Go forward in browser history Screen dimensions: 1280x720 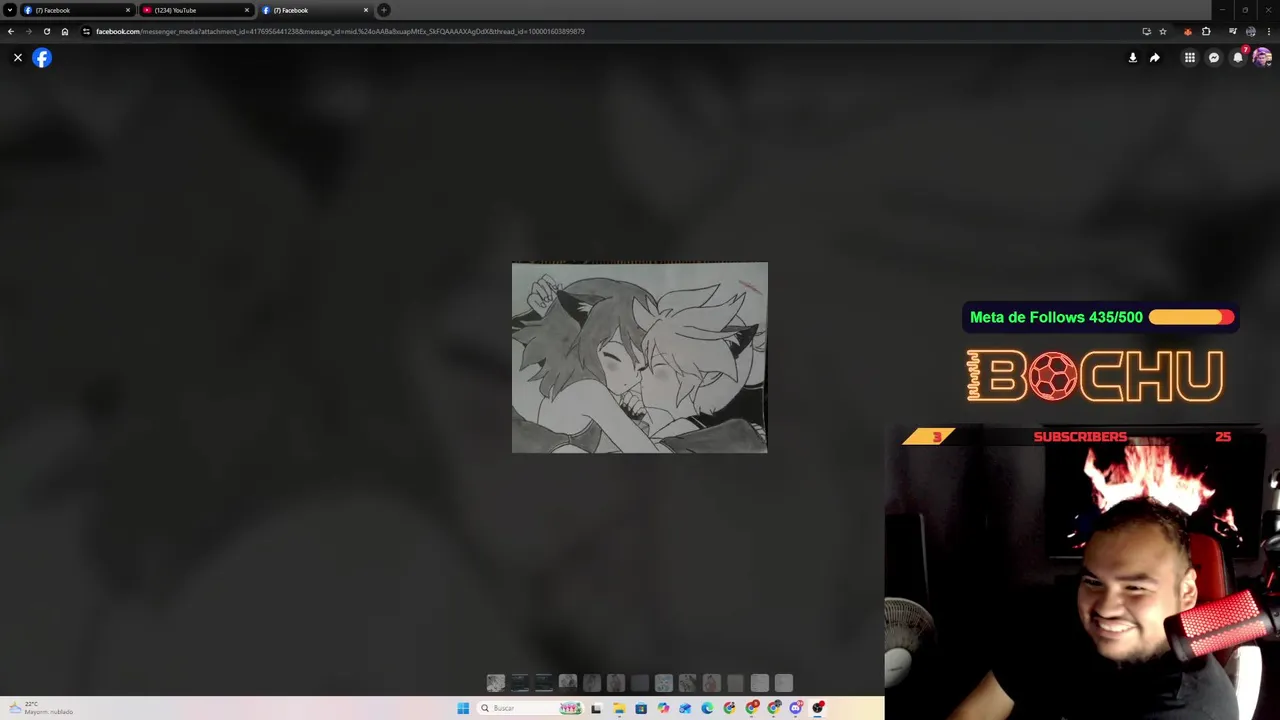click(x=29, y=31)
